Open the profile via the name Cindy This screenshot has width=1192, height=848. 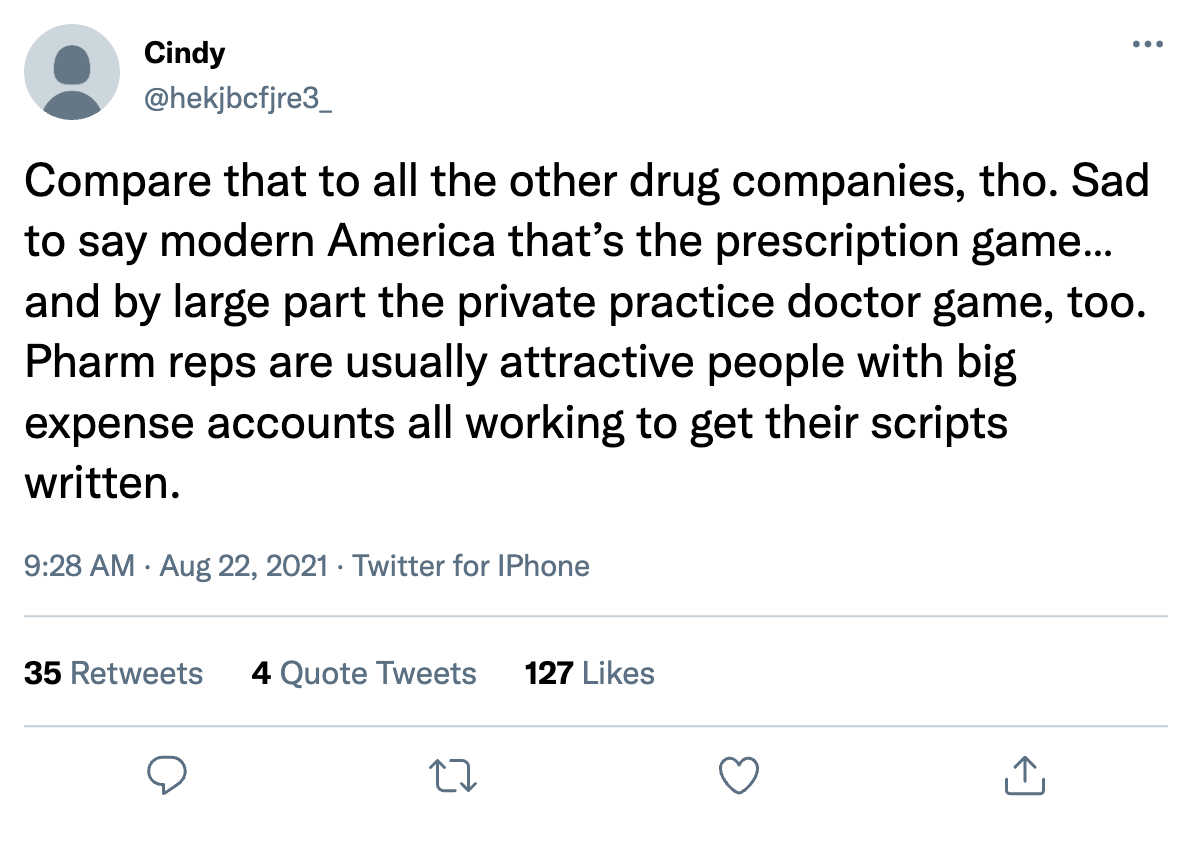point(185,52)
